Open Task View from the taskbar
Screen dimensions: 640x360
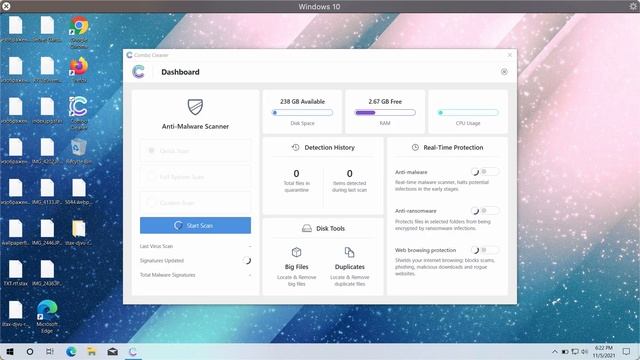pos(50,351)
